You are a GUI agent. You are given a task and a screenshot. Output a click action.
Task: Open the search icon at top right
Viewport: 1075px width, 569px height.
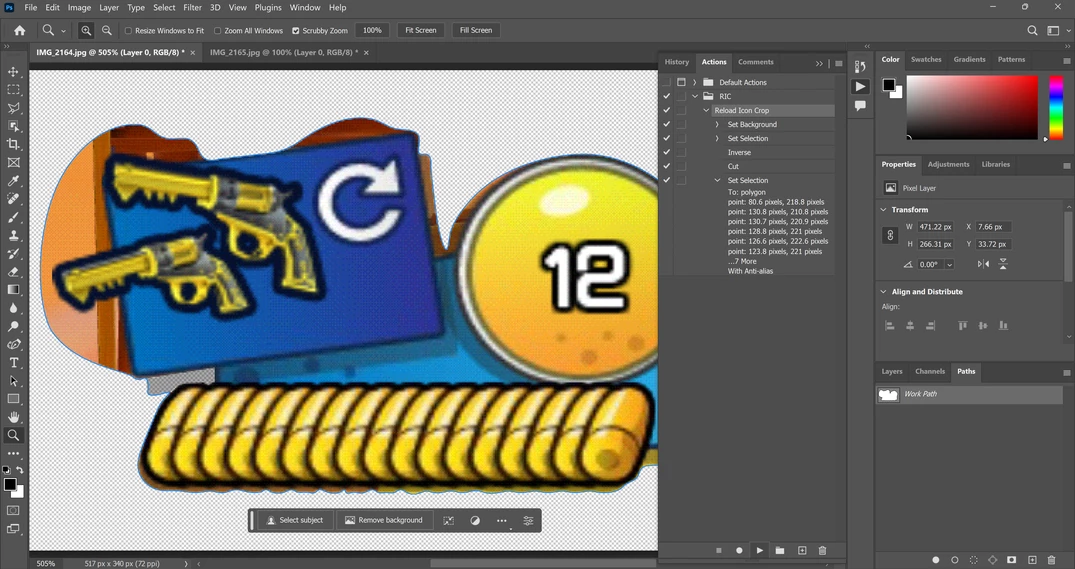point(1032,30)
